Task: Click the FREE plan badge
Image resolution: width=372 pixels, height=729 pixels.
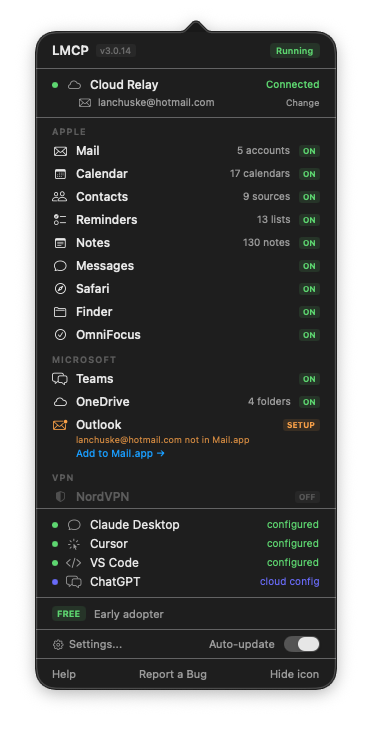Action: [x=69, y=614]
